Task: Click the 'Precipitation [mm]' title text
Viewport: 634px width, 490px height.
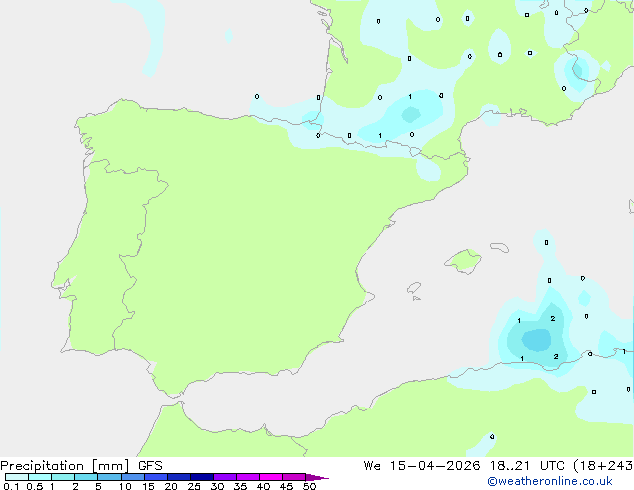Action: tap(65, 466)
